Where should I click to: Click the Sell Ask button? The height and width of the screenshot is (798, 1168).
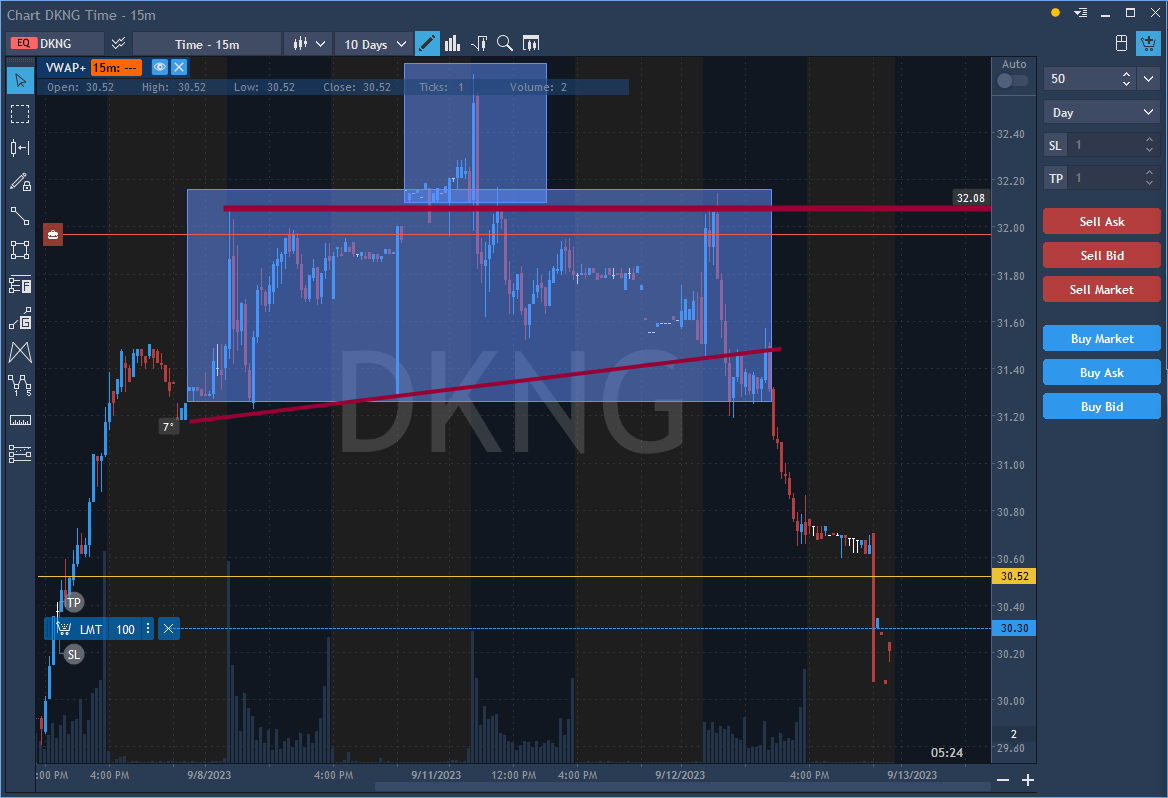pos(1102,221)
